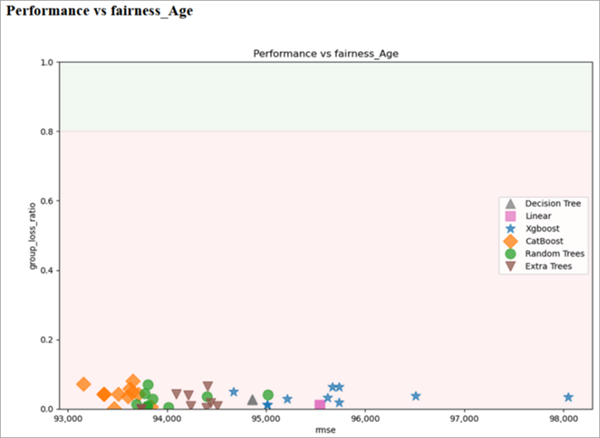Select the leftmost orange CatBoost diamond point

click(x=84, y=384)
